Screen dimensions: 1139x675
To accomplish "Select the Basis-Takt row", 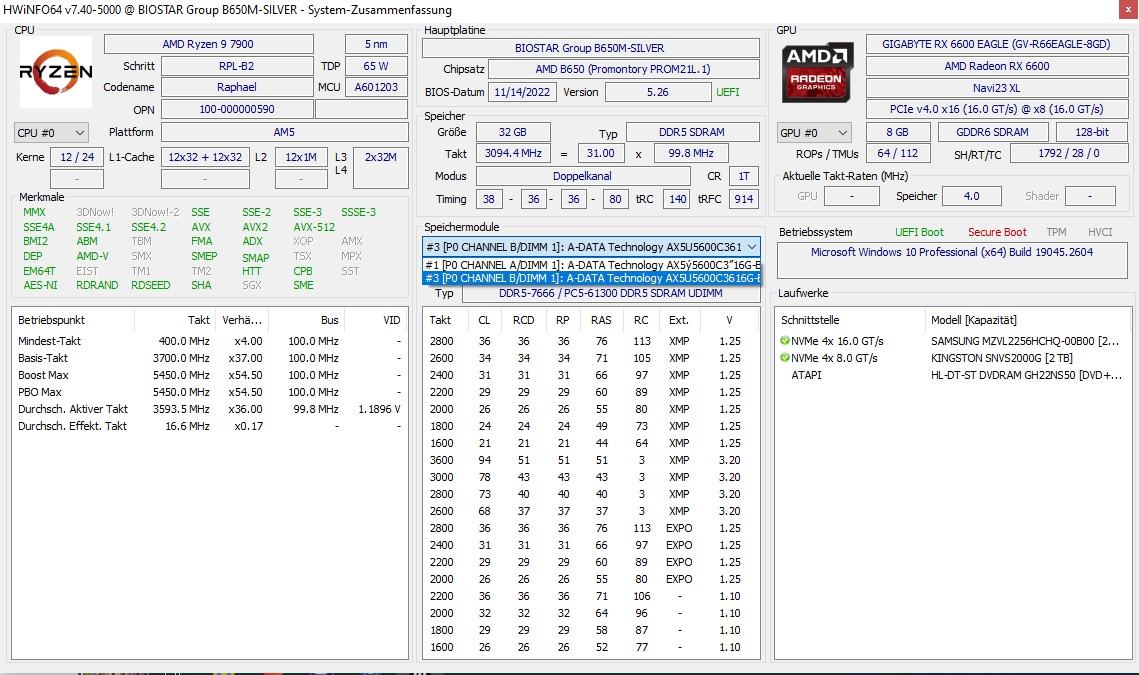I will pos(209,358).
